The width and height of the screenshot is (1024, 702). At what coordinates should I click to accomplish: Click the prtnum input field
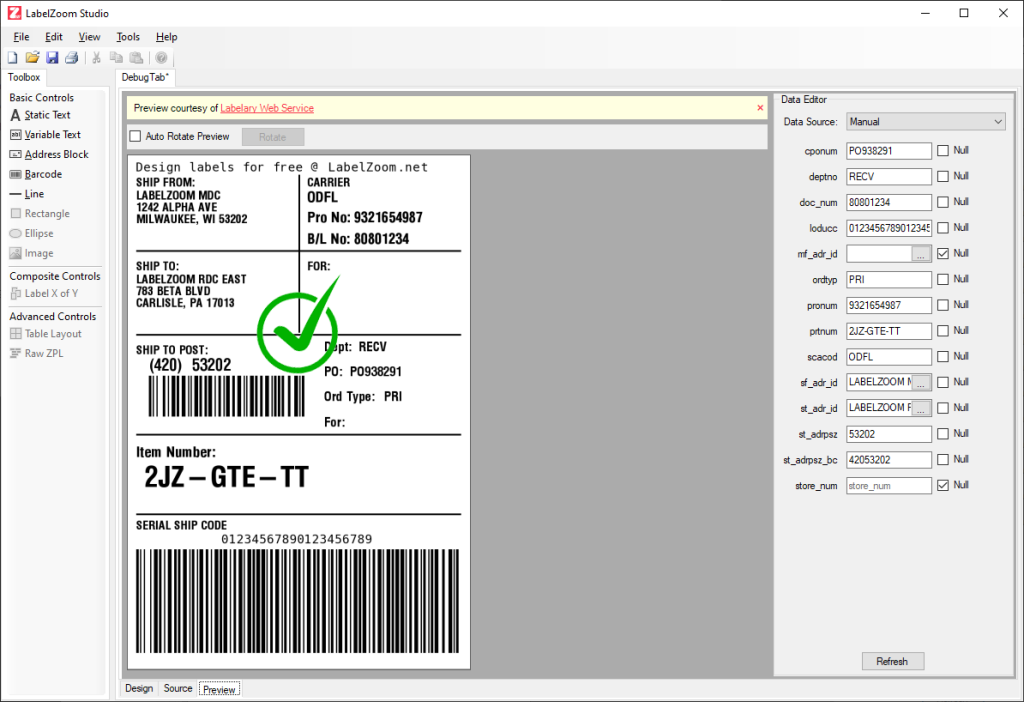(x=888, y=331)
